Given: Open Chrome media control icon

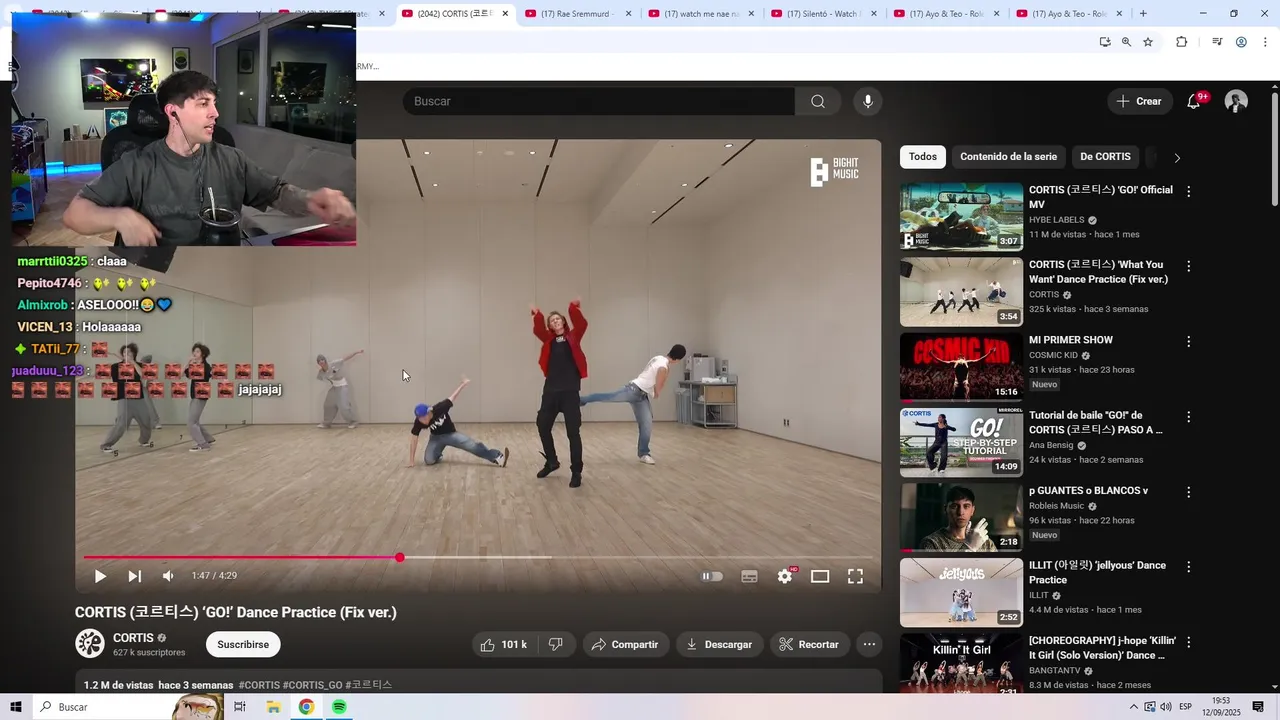Looking at the screenshot, I should [x=1217, y=42].
